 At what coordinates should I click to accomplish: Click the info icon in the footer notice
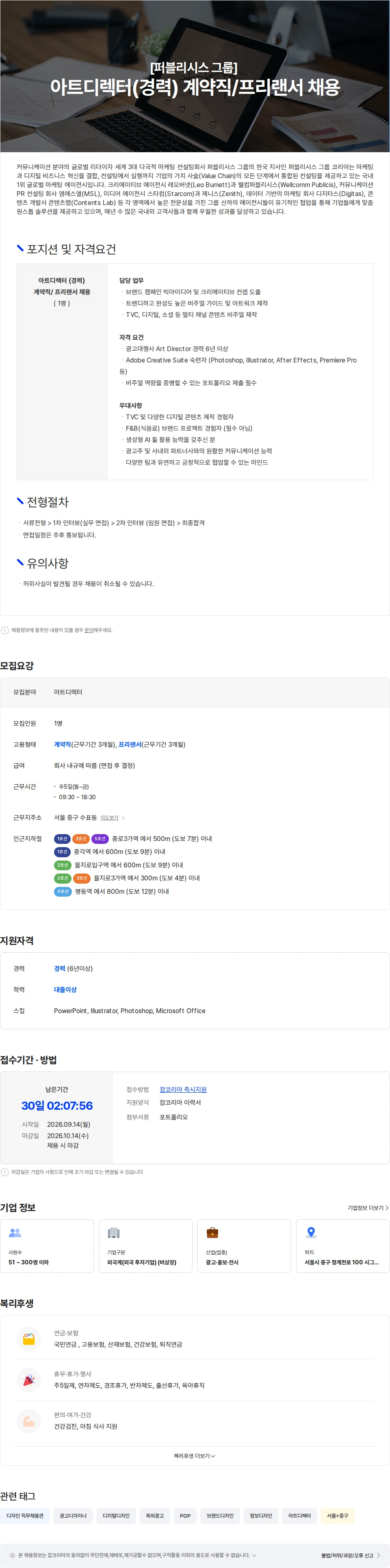pyautogui.click(x=13, y=1555)
